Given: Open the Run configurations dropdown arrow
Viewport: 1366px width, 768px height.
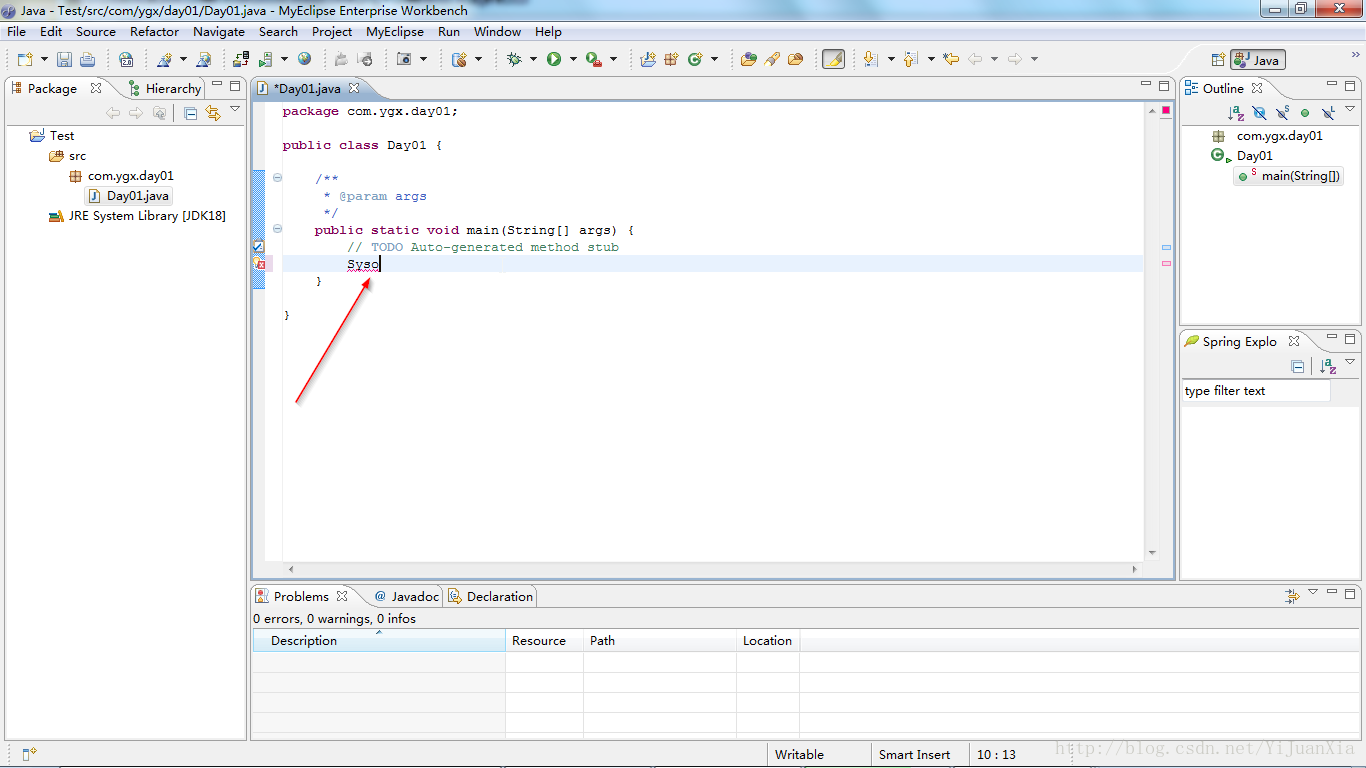Looking at the screenshot, I should pos(573,59).
